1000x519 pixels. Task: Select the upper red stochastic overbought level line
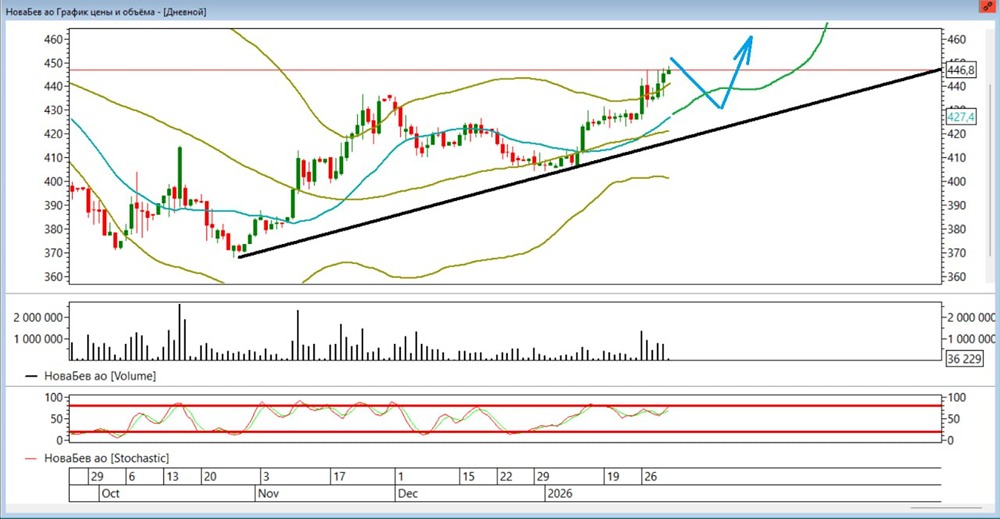tap(504, 406)
